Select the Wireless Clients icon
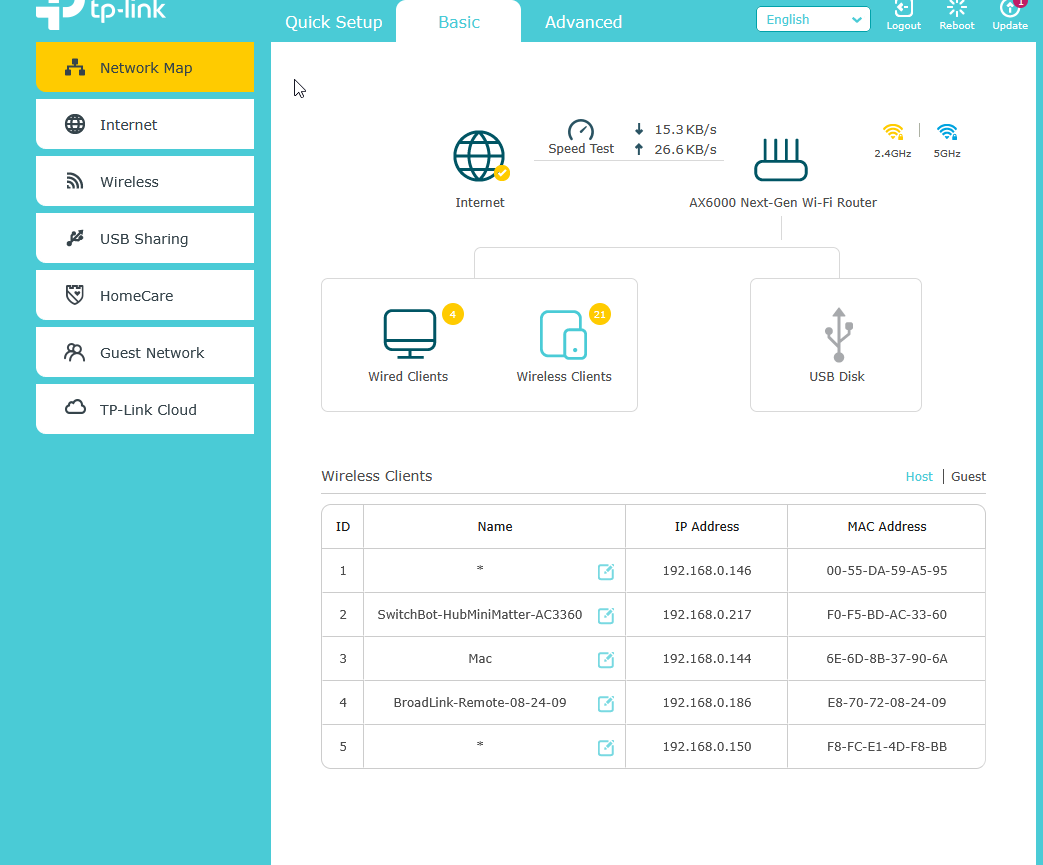This screenshot has height=865, width=1043. 563,334
